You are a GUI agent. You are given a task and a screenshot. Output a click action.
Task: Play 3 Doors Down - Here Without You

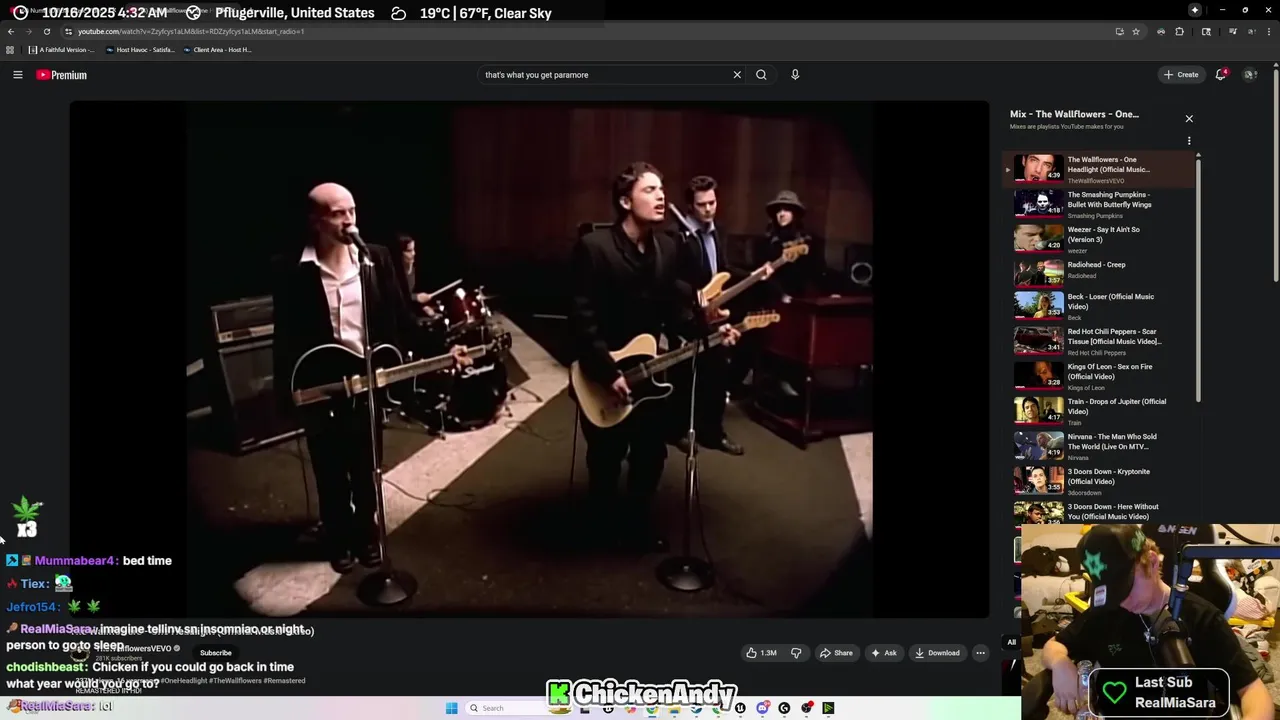coord(1100,512)
